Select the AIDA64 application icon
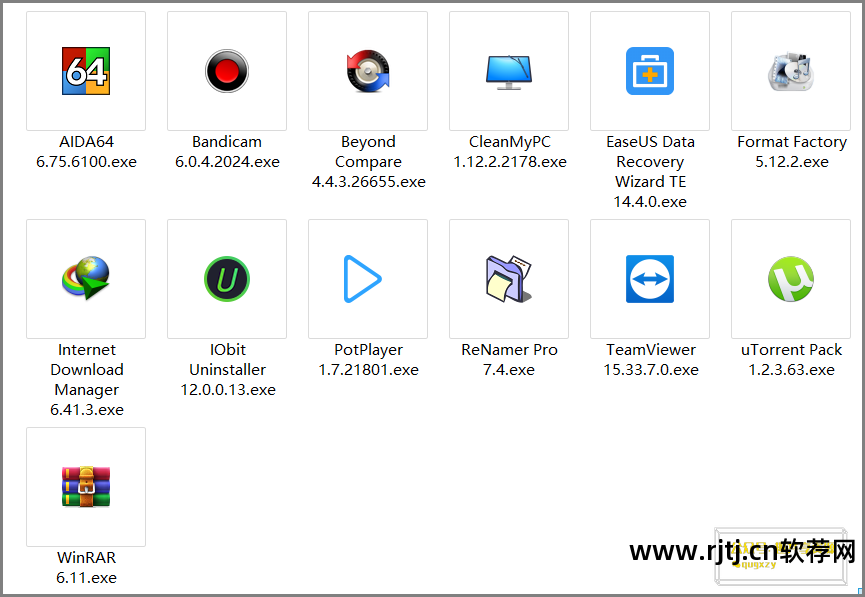 pos(86,71)
